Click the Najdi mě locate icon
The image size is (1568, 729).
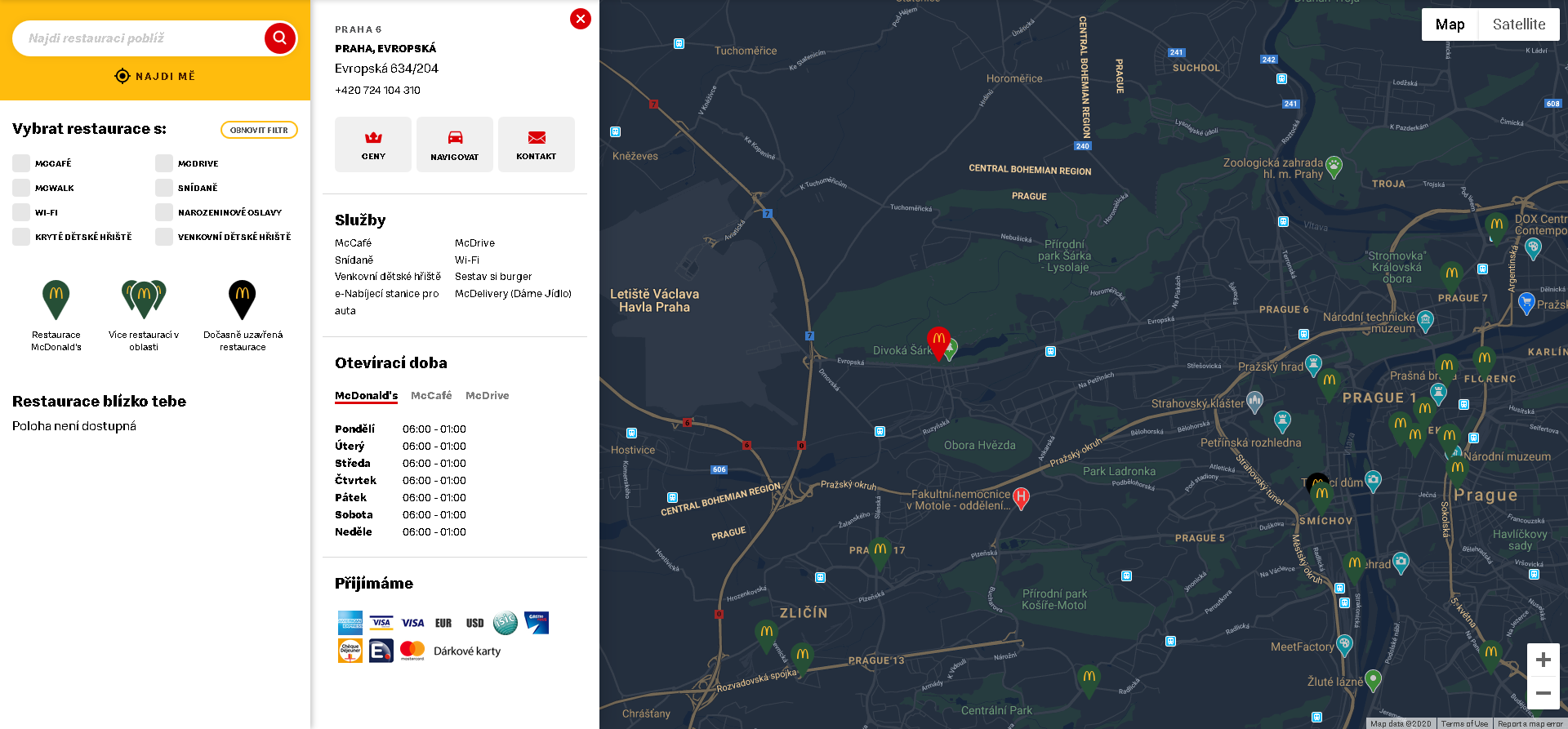click(122, 76)
